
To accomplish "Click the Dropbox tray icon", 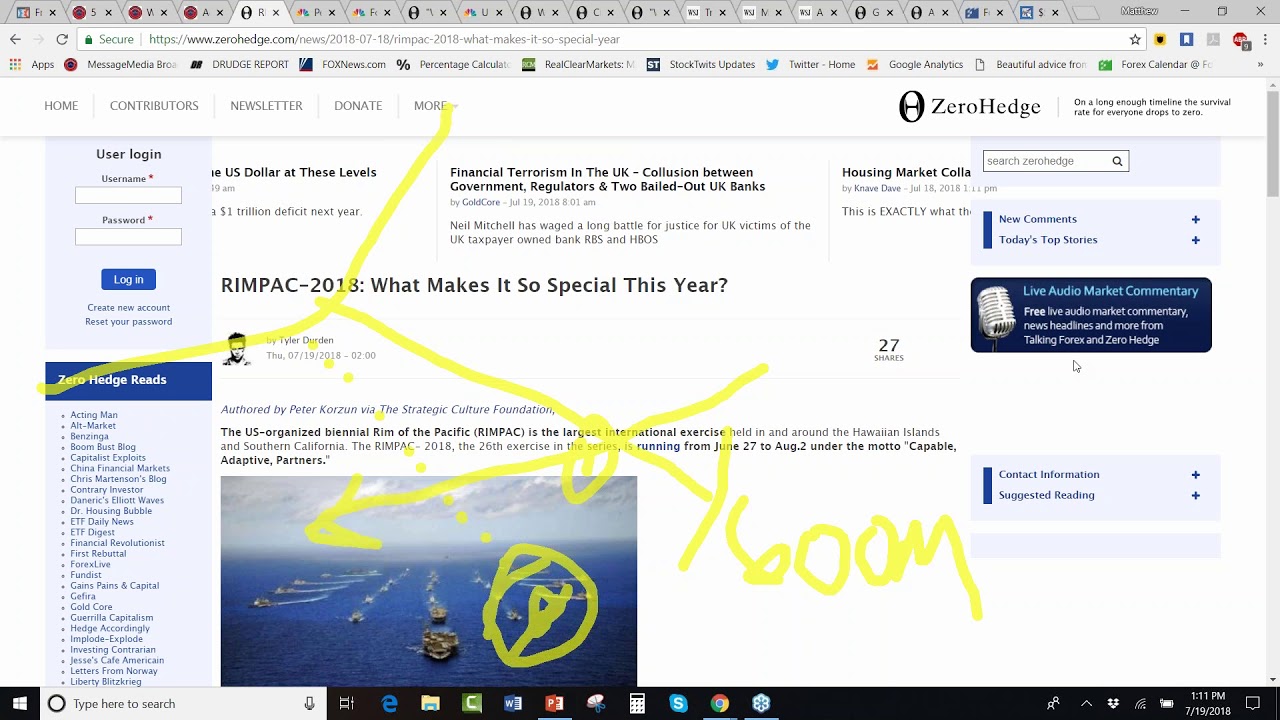I will pos(1113,704).
